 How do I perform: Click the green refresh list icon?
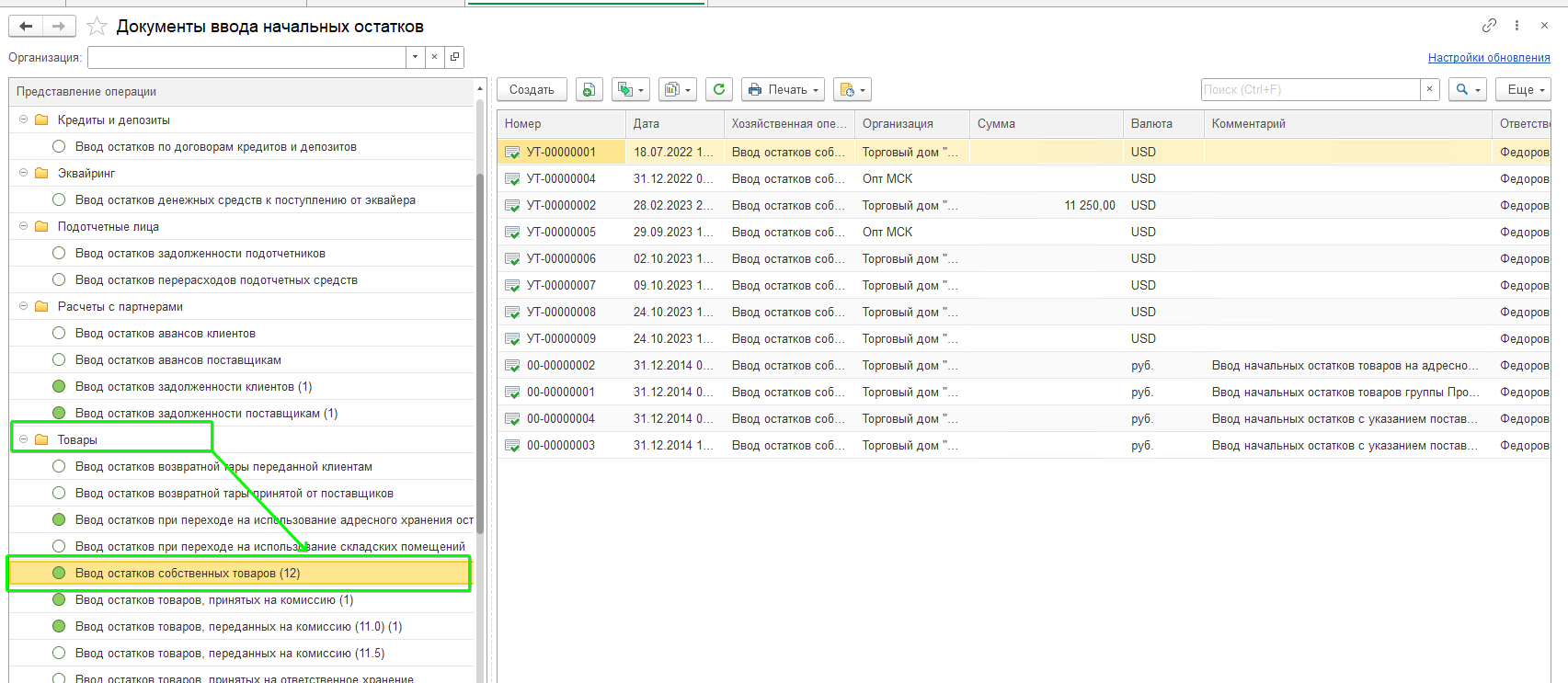(x=719, y=89)
